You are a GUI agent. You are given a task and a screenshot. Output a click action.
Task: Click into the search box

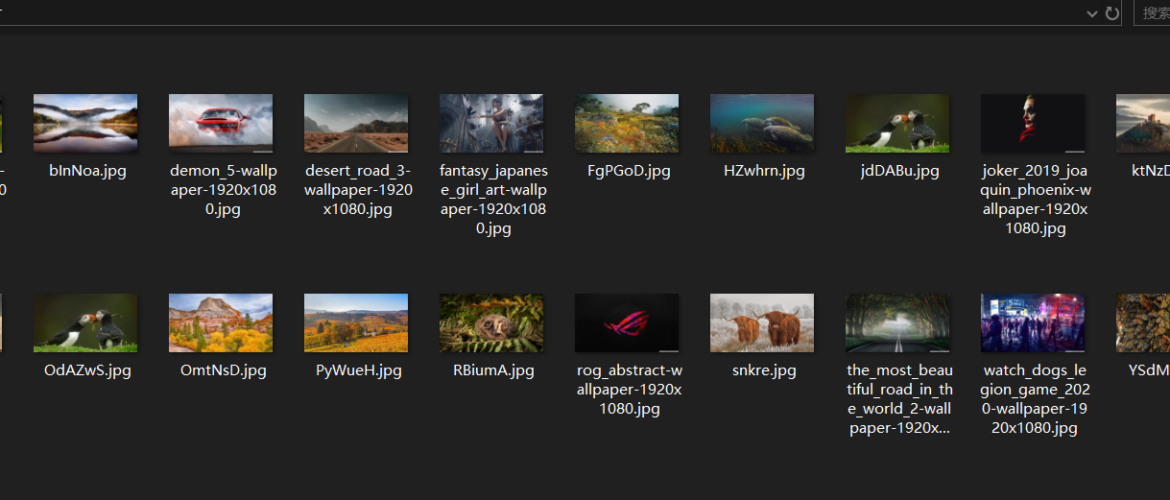[1153, 13]
